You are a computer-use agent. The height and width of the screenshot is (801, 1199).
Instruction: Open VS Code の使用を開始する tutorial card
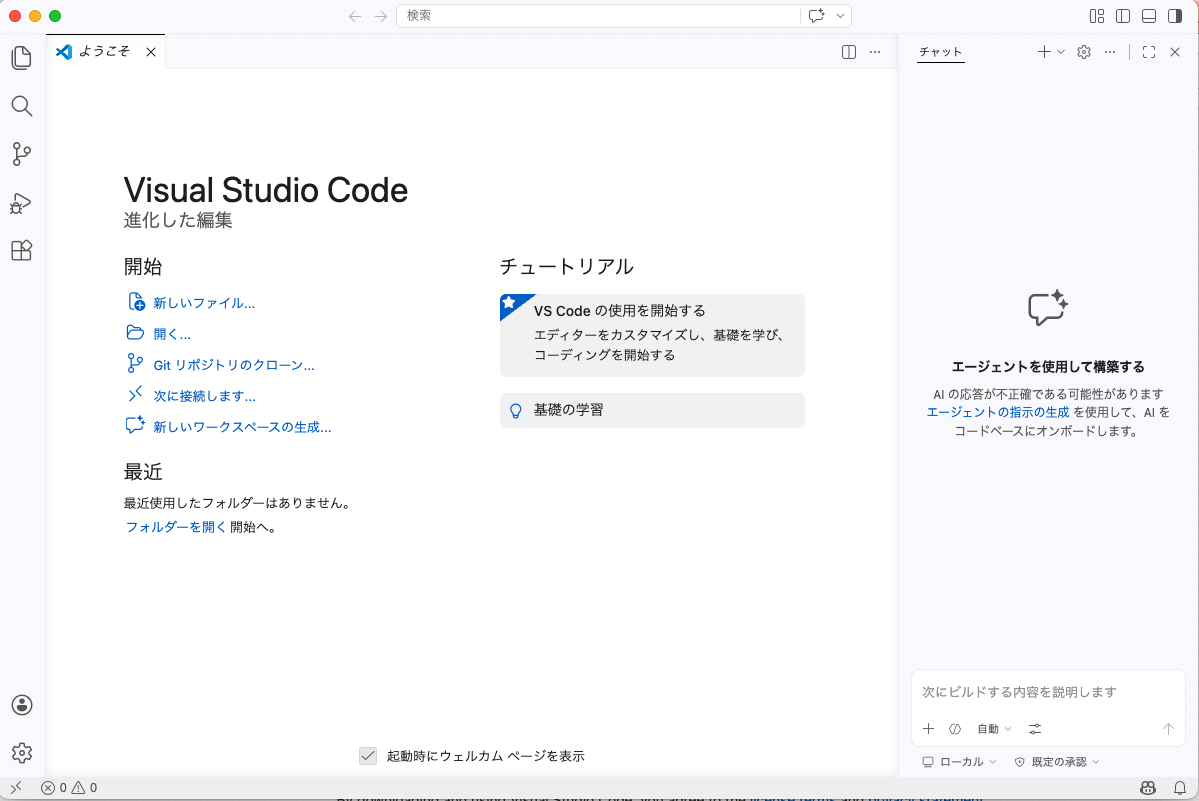pos(652,335)
